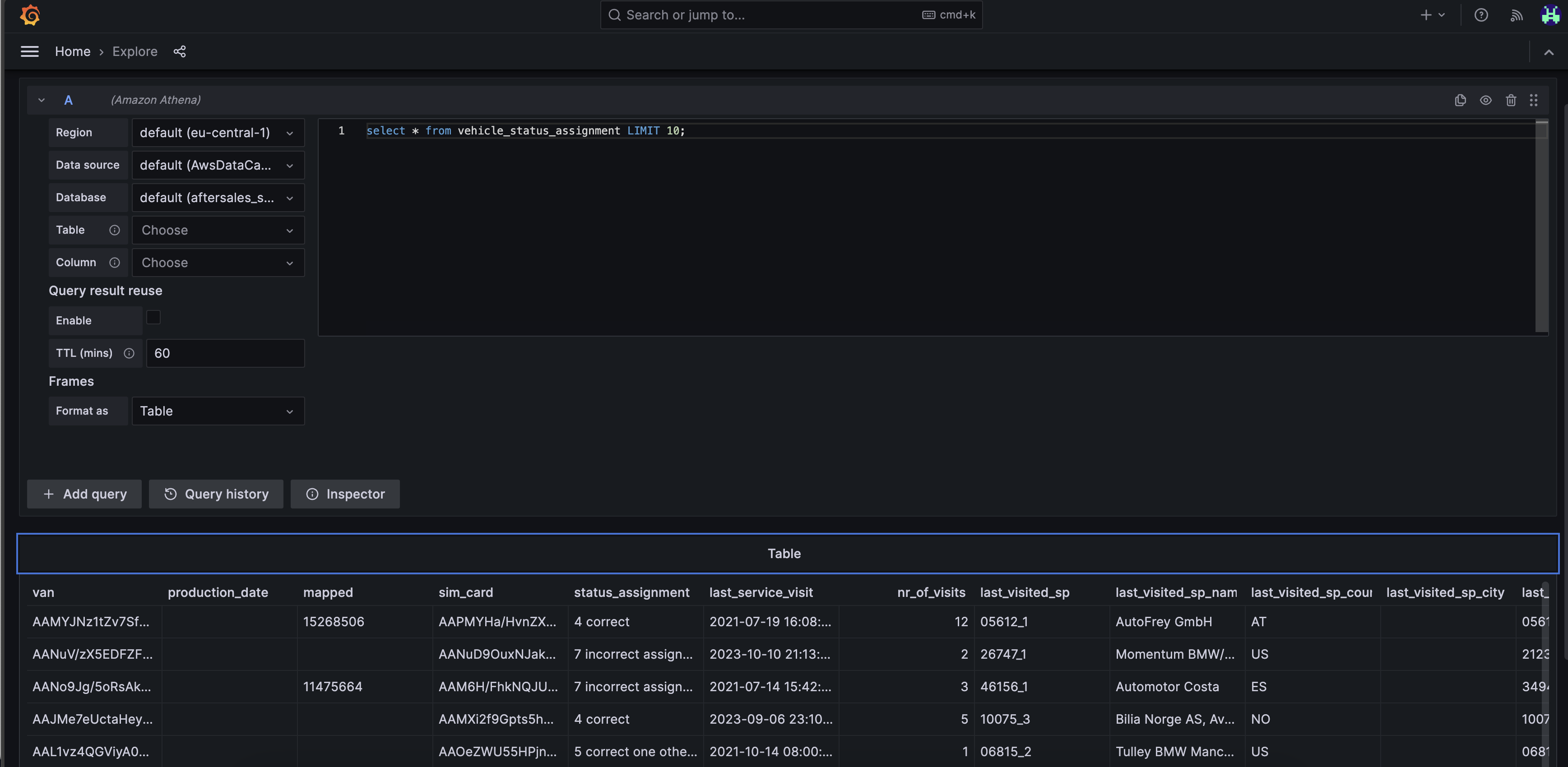Sort by nr_of_visits column header

(x=931, y=592)
